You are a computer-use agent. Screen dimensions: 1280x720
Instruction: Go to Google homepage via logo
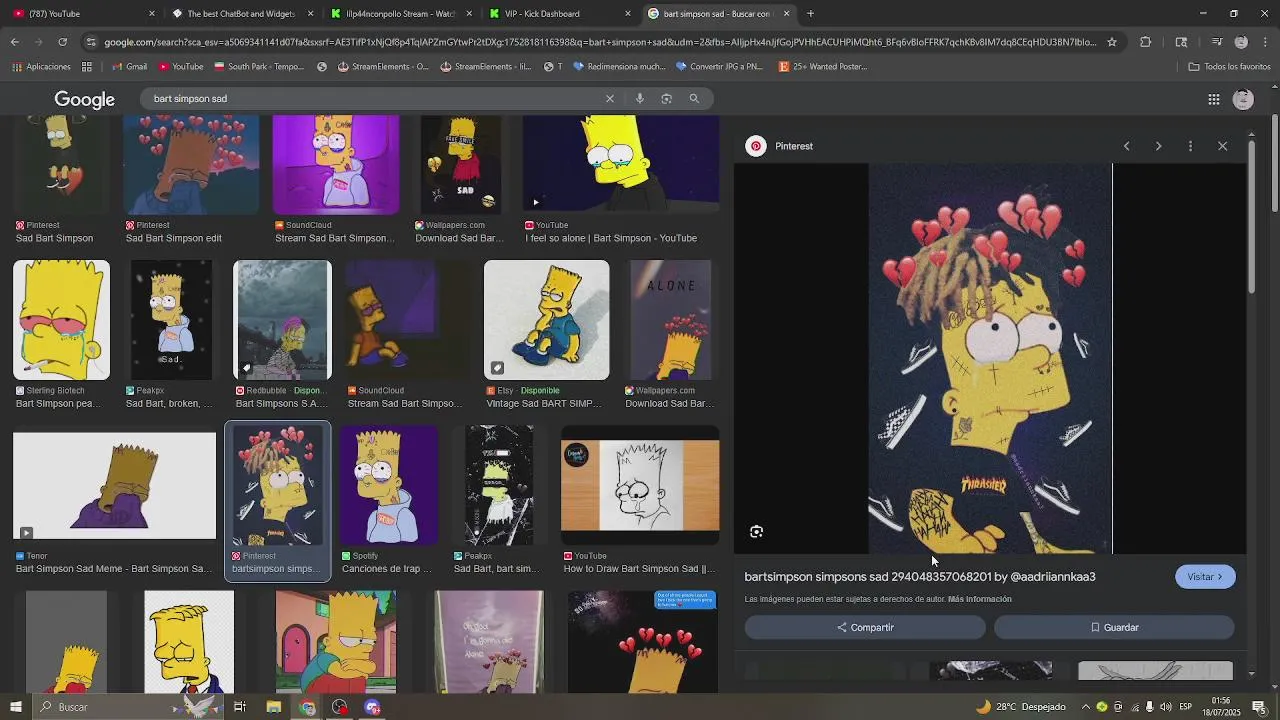(x=85, y=99)
